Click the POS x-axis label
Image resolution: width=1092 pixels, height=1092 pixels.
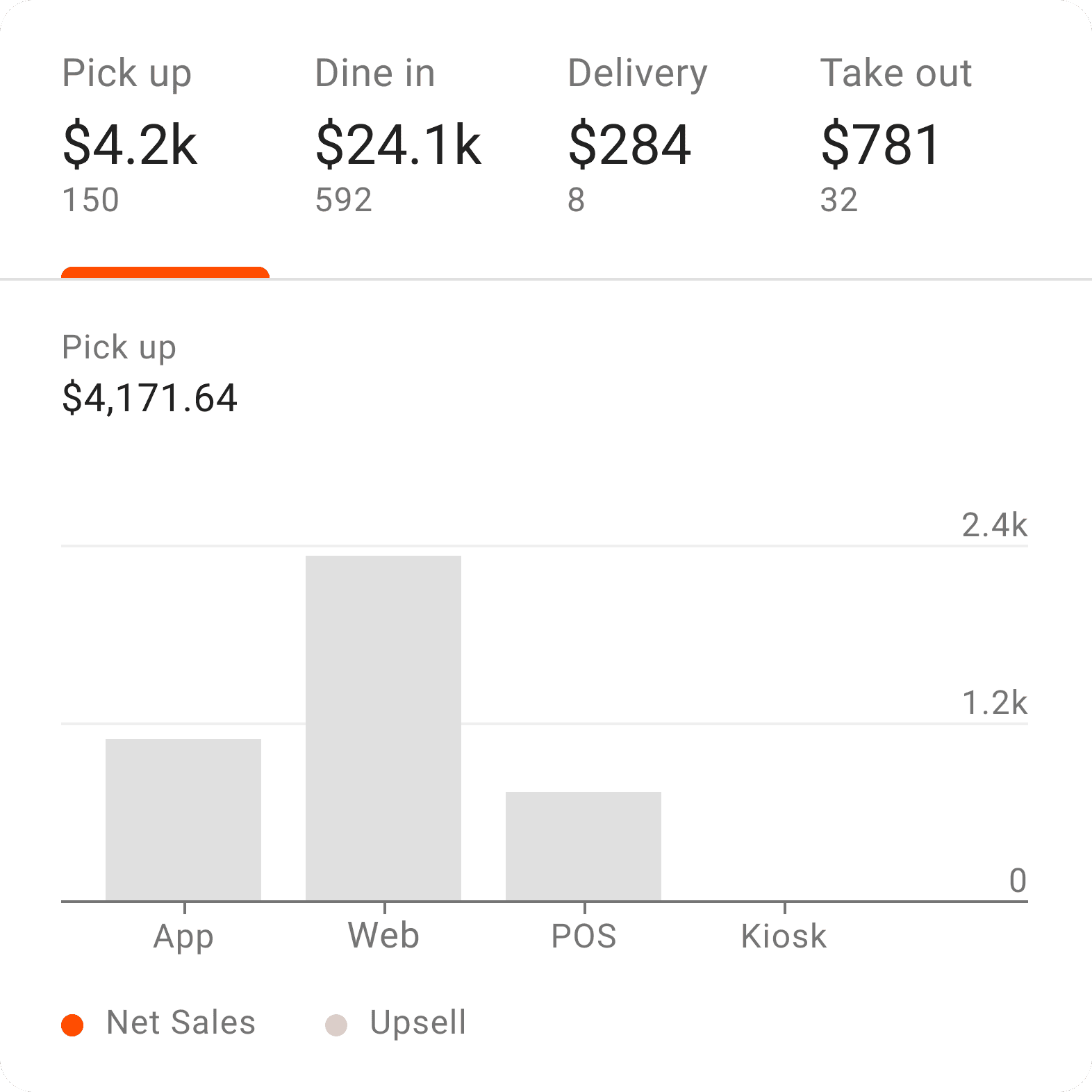pos(584,936)
